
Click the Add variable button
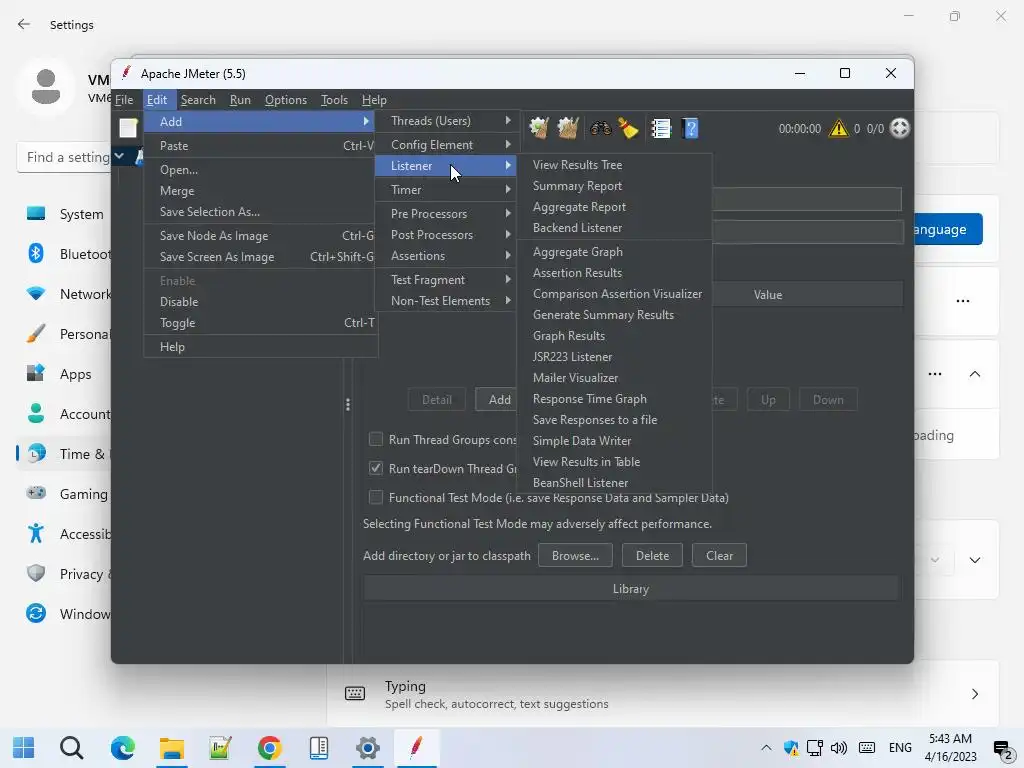pos(497,399)
